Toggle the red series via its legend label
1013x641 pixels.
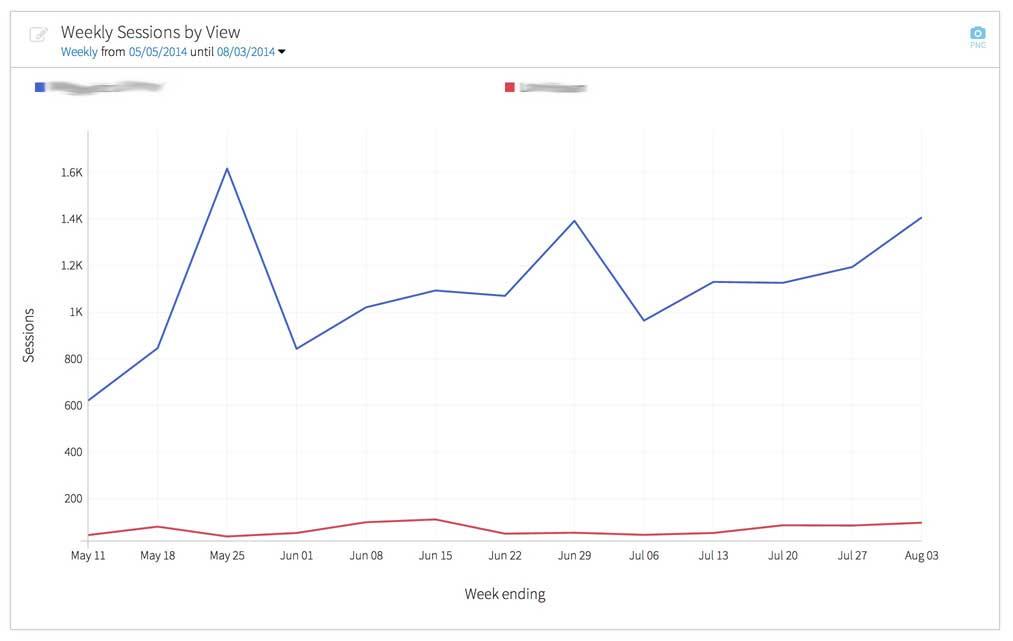[x=552, y=87]
